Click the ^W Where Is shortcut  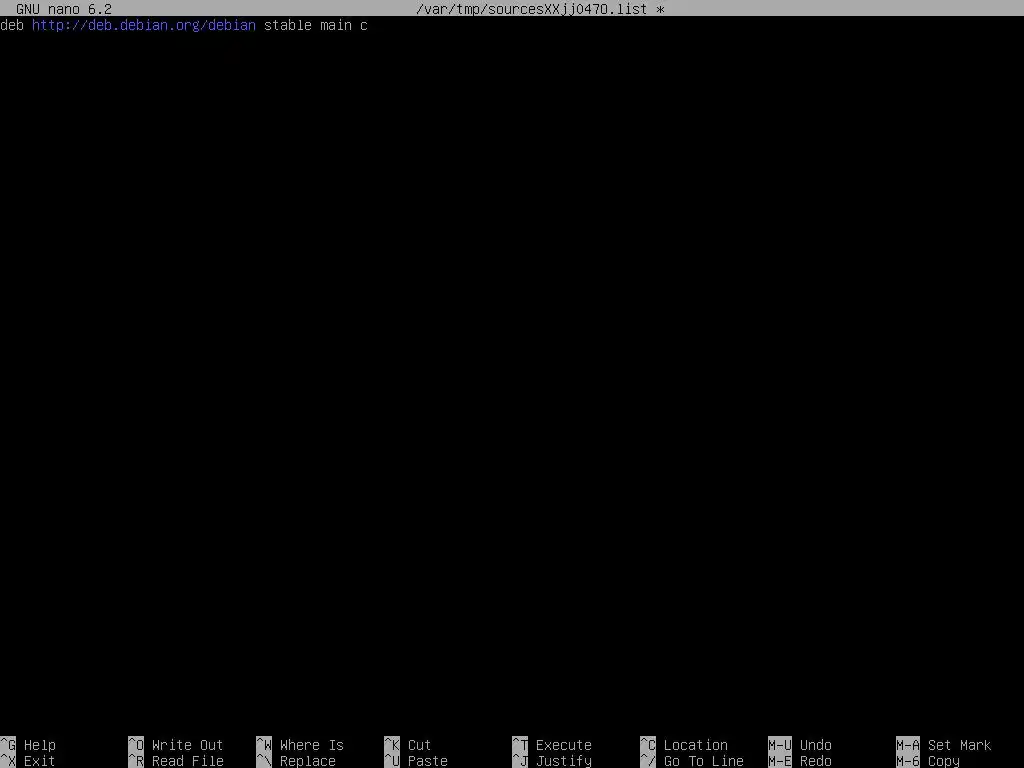300,745
